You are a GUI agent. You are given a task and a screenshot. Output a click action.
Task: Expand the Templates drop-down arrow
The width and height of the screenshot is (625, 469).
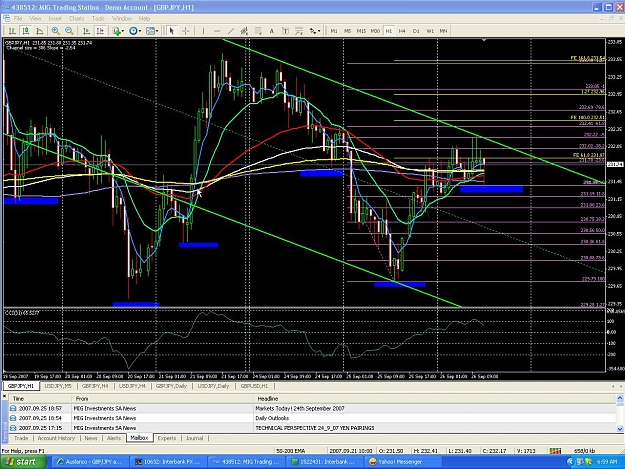coord(157,31)
